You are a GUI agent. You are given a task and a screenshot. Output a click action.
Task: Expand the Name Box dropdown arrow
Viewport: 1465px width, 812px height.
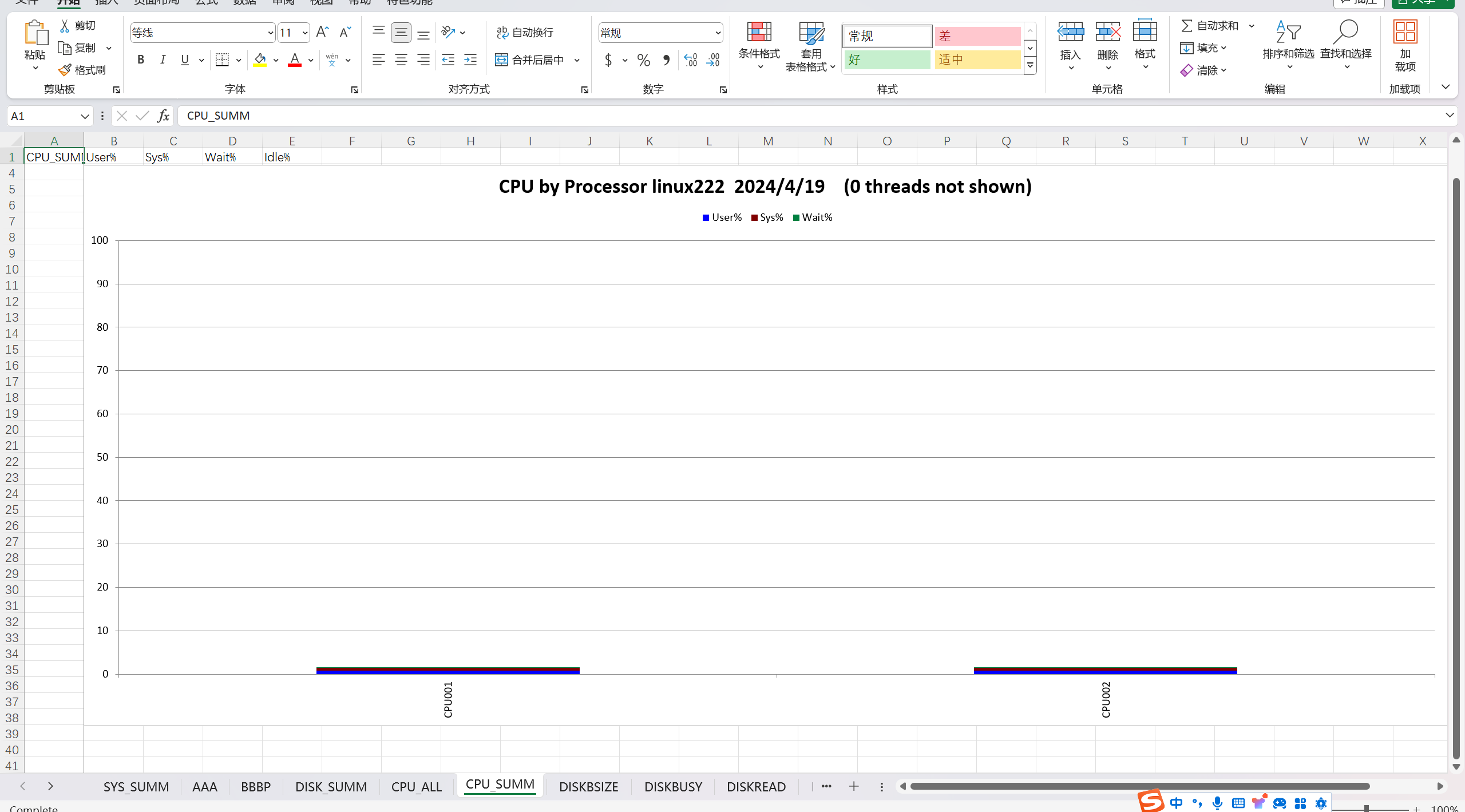coord(85,116)
